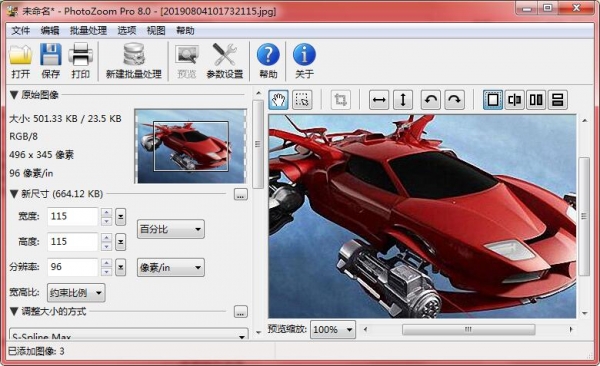Open the S-Spline Max method dropdown
600x366 pixels.
click(x=129, y=334)
